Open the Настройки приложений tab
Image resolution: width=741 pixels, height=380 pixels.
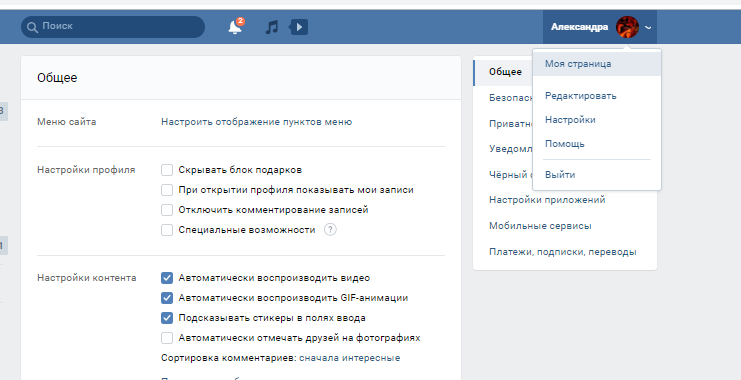(547, 200)
